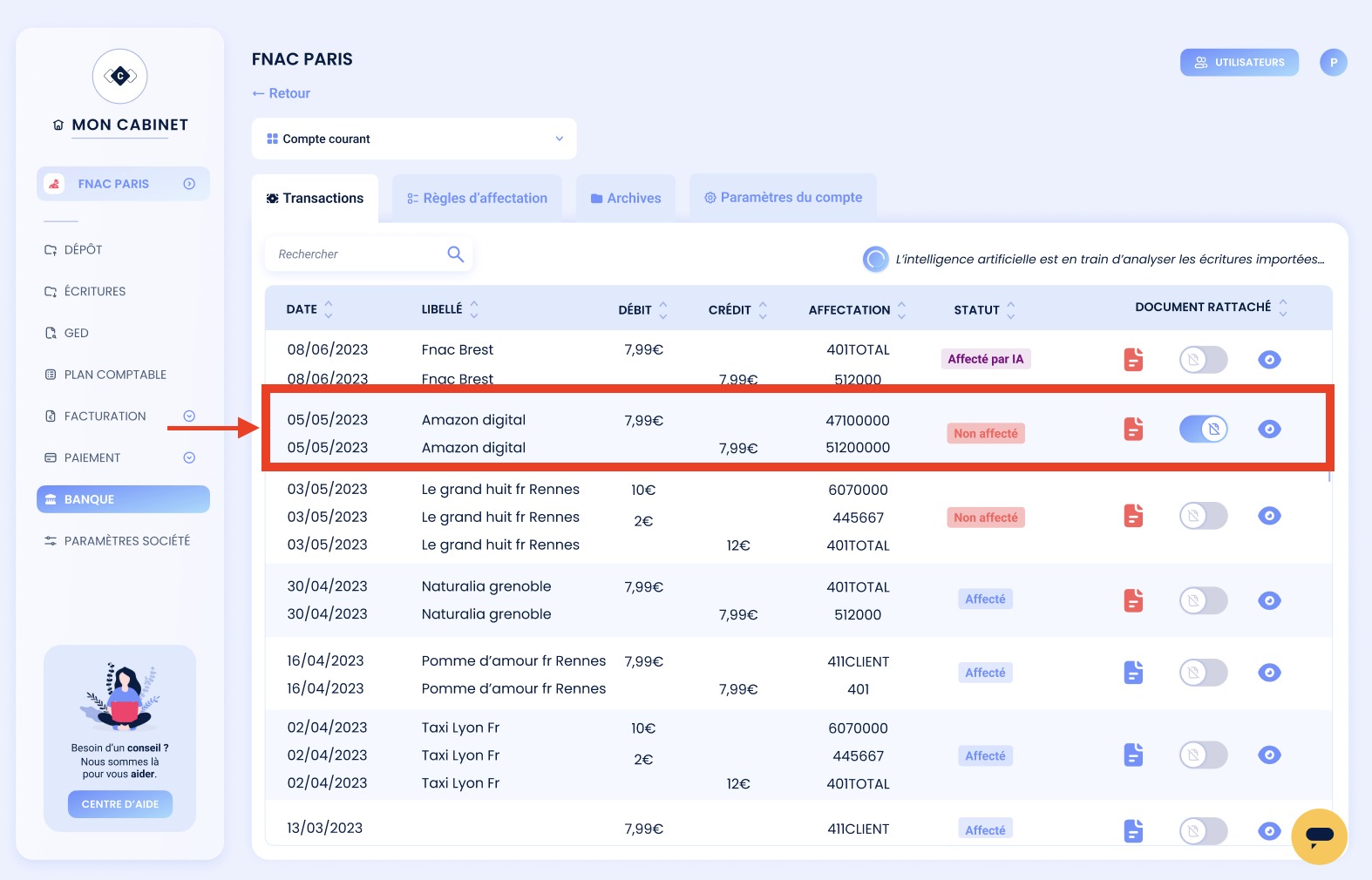Expand the Paiement submenu chevron

[x=189, y=457]
